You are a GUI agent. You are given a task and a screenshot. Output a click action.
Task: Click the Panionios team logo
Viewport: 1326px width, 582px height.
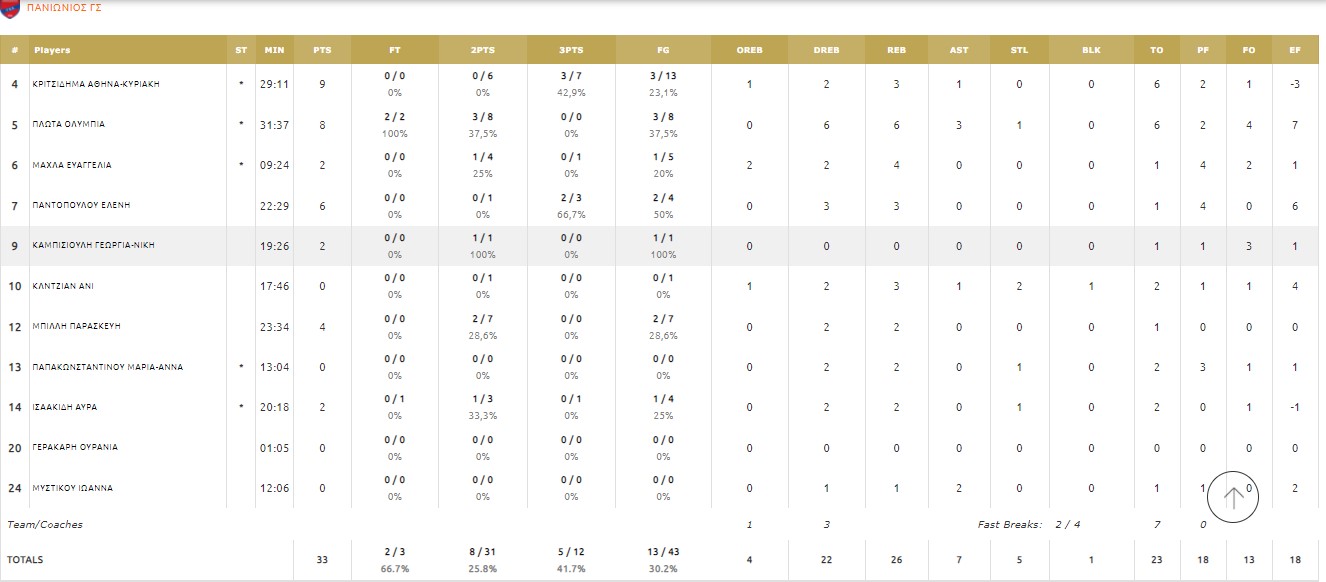(10, 7)
